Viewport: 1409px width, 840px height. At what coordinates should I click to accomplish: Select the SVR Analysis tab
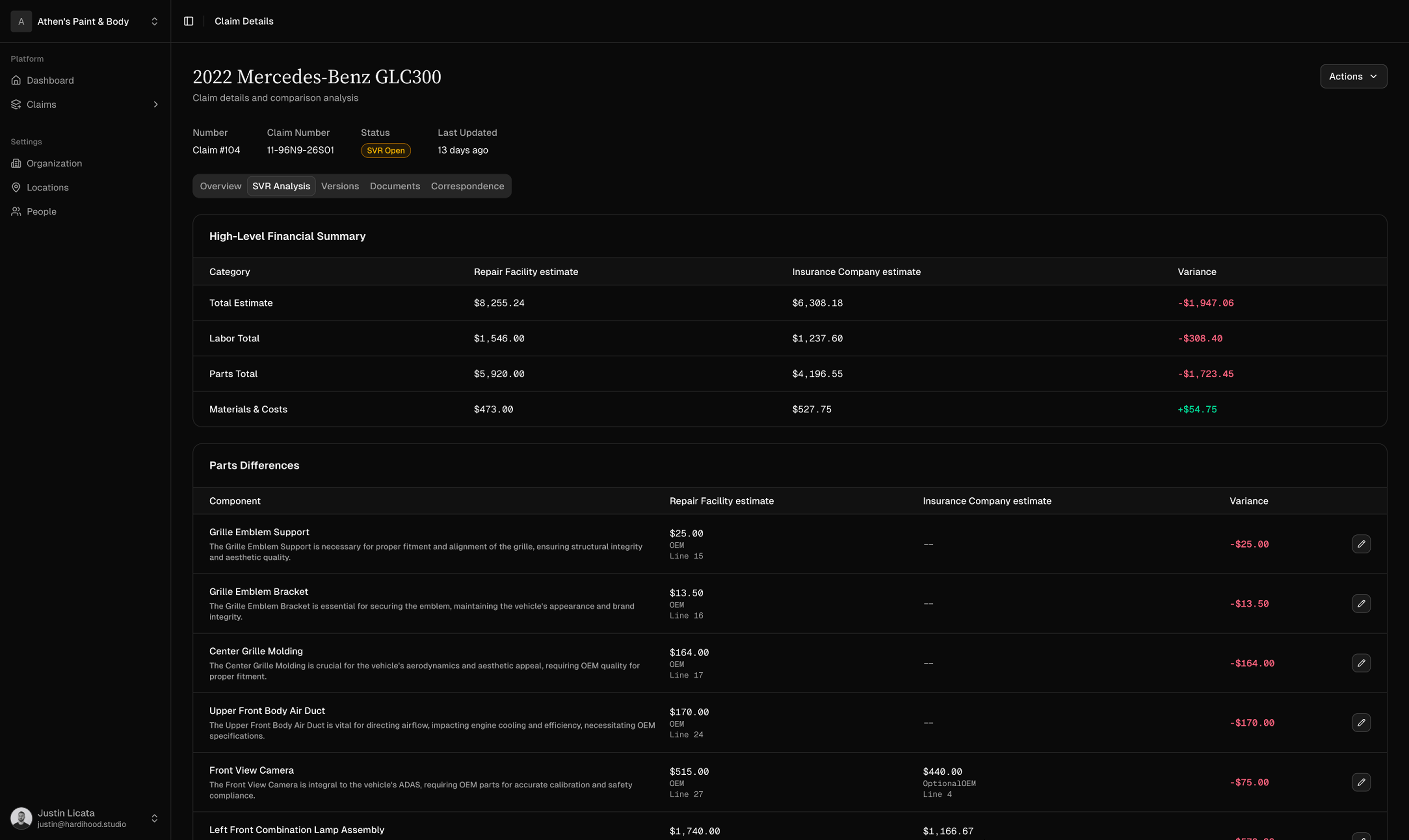(x=281, y=186)
